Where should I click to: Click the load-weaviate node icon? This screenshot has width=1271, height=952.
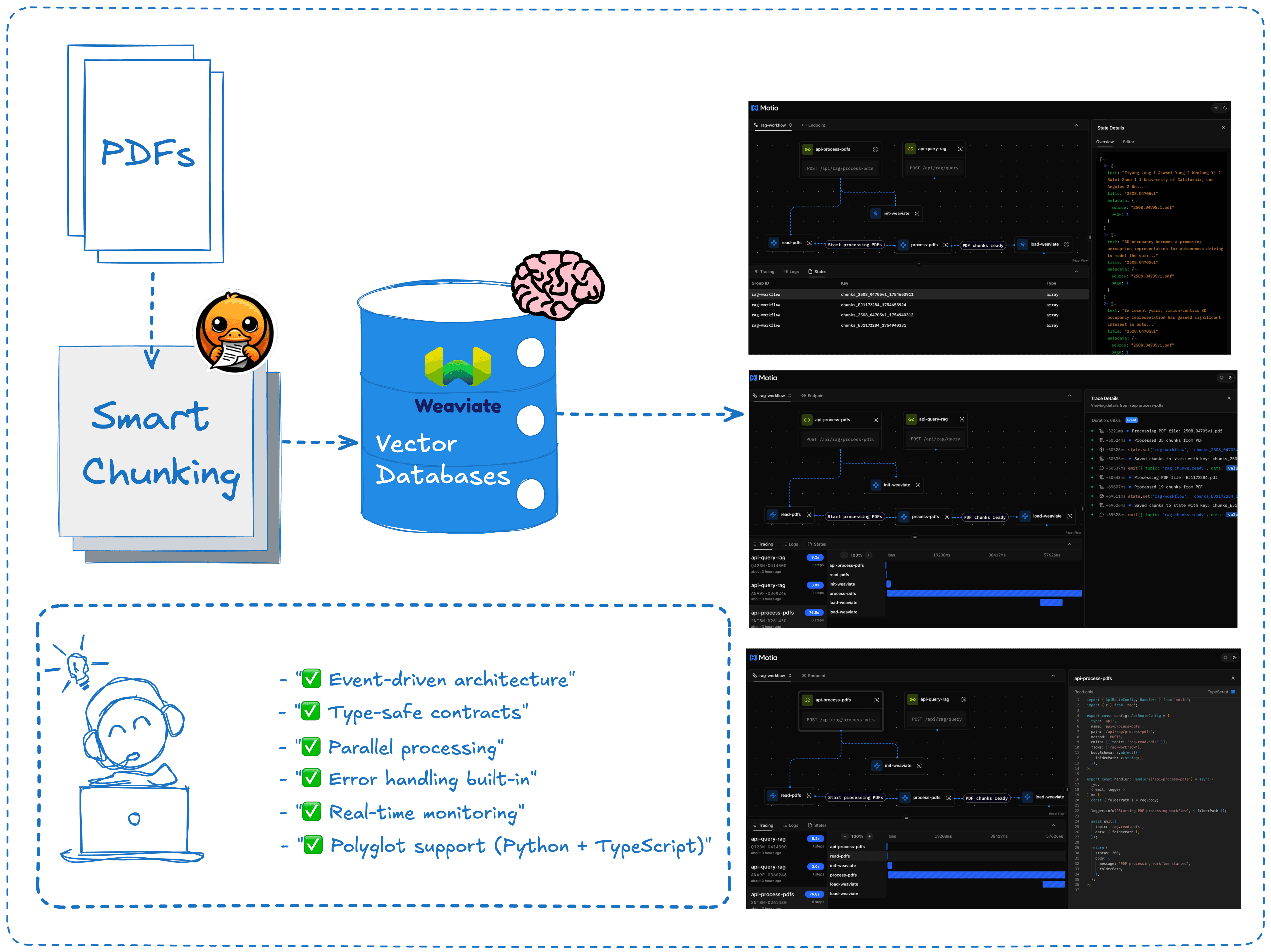point(1023,245)
